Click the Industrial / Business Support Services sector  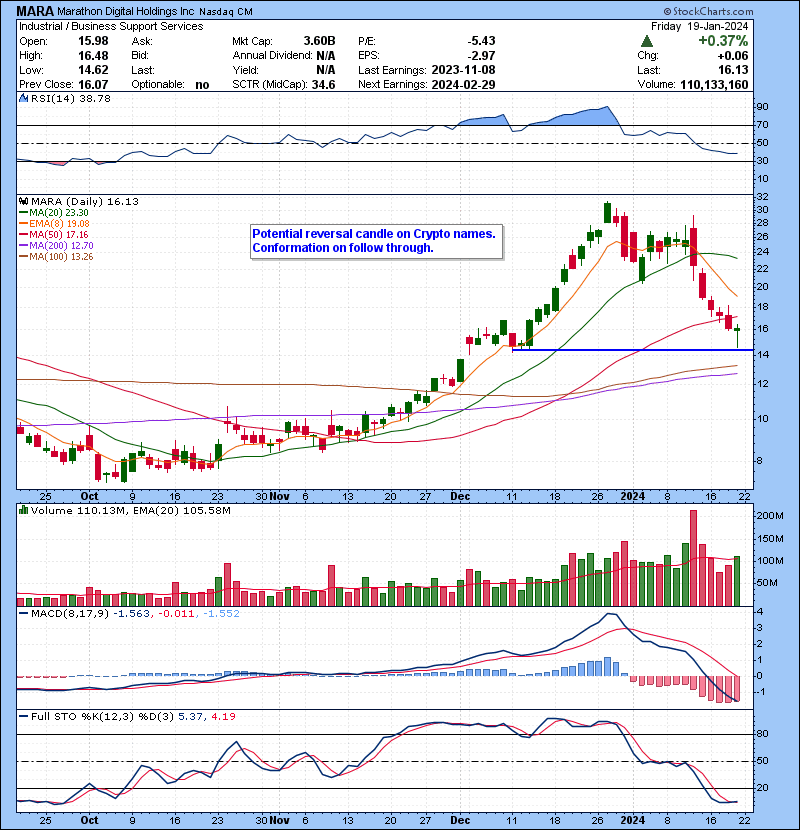coord(111,26)
